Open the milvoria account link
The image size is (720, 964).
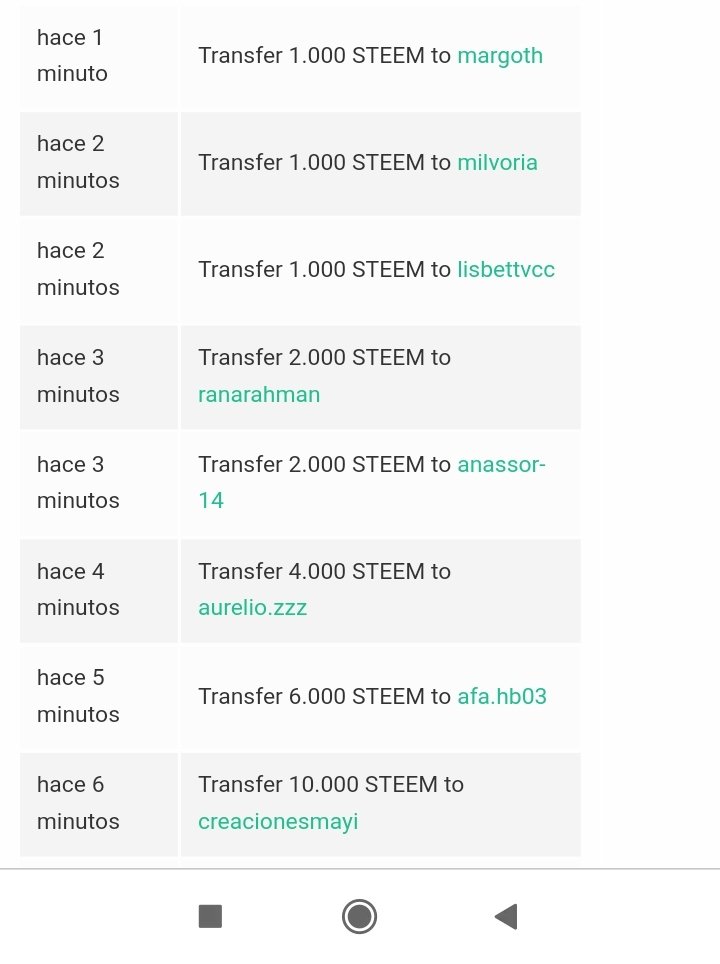click(x=497, y=162)
